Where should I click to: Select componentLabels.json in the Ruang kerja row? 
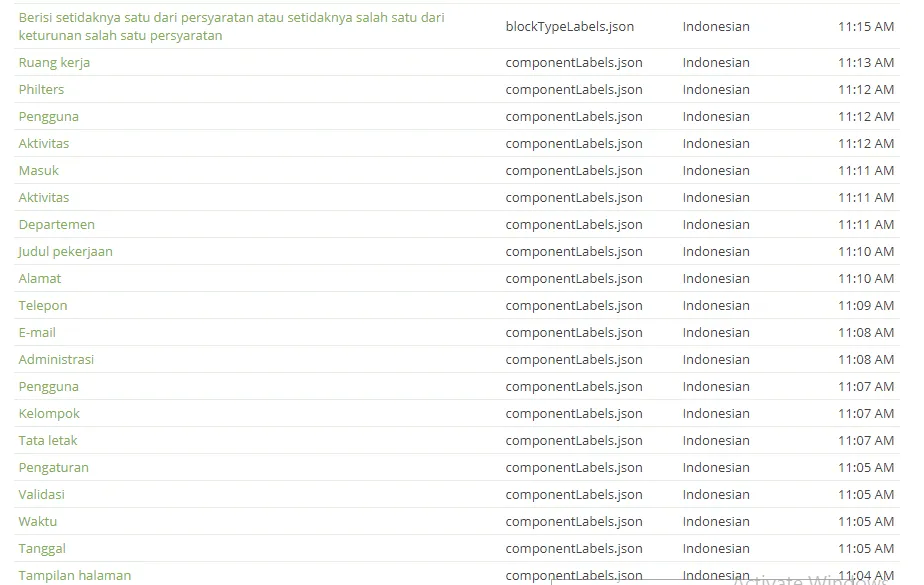tap(574, 62)
